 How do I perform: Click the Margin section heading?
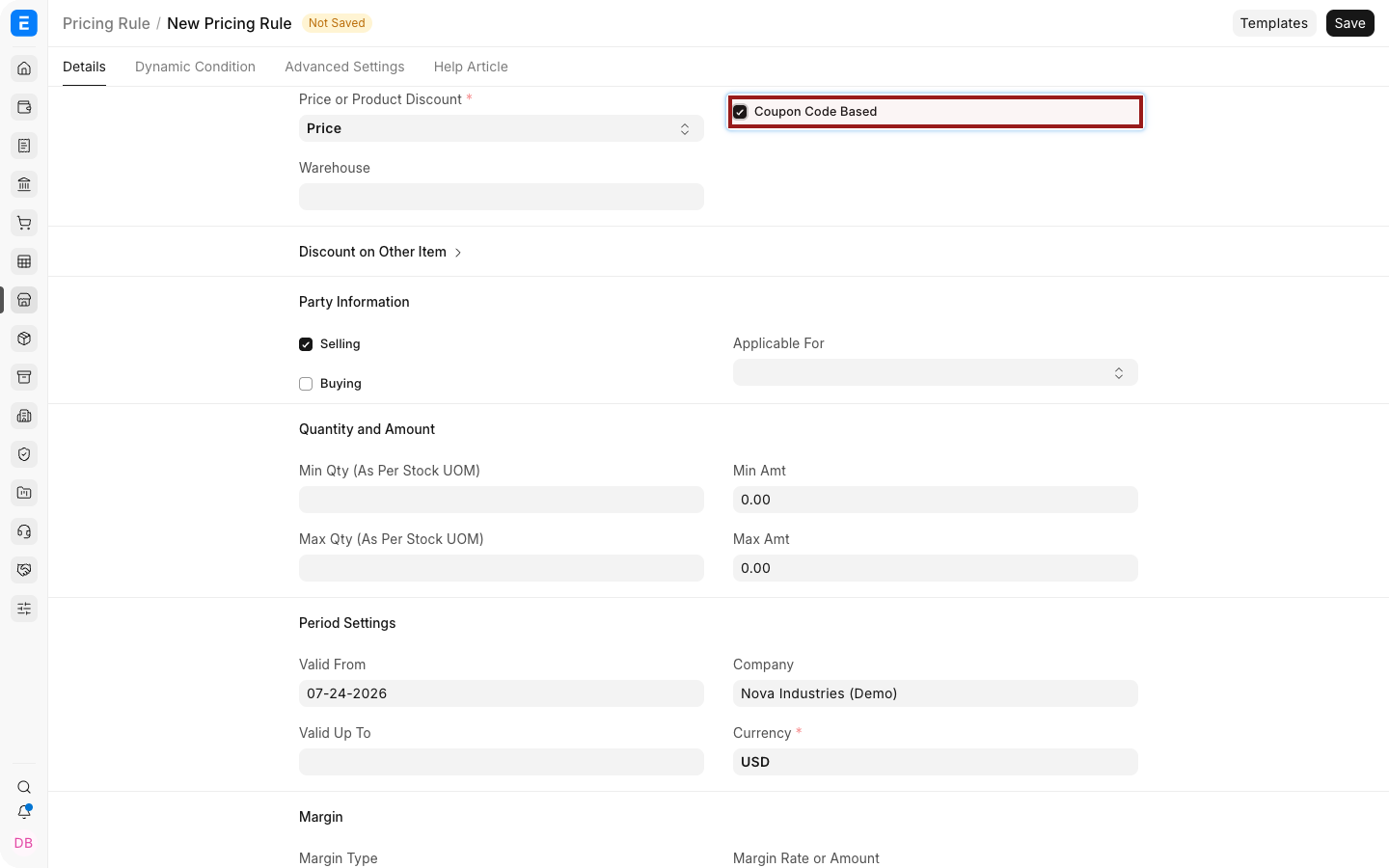pos(321,817)
